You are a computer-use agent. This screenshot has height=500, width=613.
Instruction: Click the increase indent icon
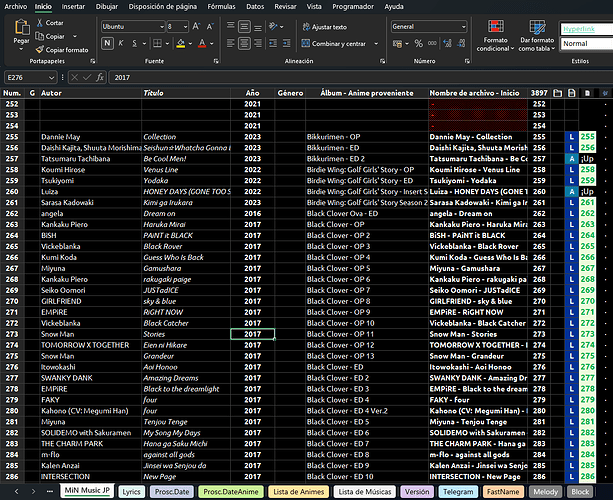pos(287,43)
